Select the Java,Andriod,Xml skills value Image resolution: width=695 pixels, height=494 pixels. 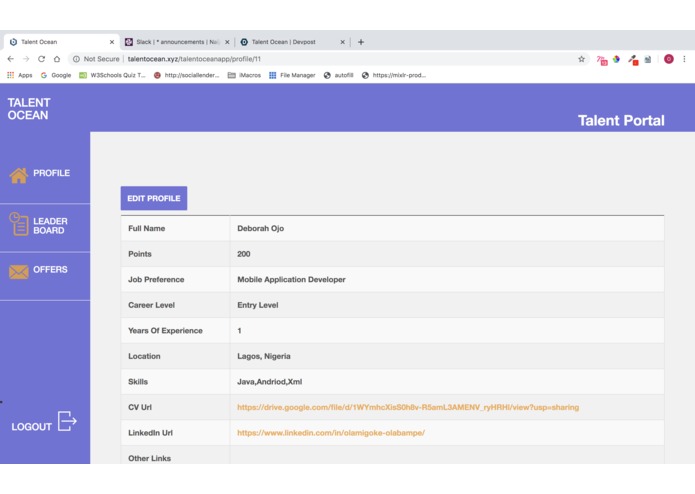coord(269,382)
